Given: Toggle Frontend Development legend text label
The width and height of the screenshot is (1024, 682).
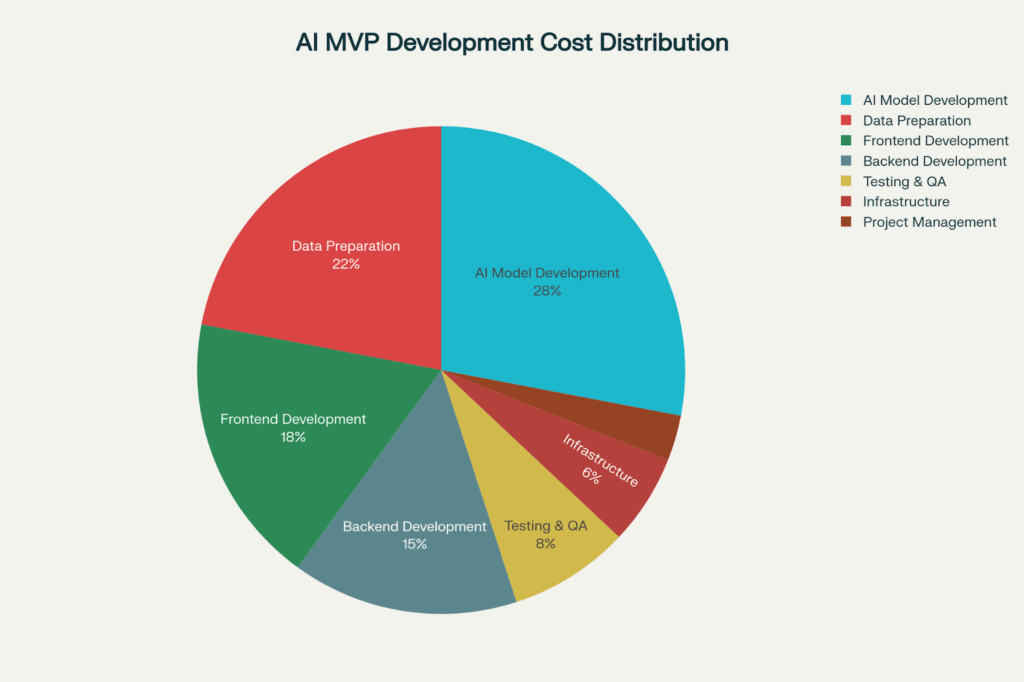Looking at the screenshot, I should (936, 141).
